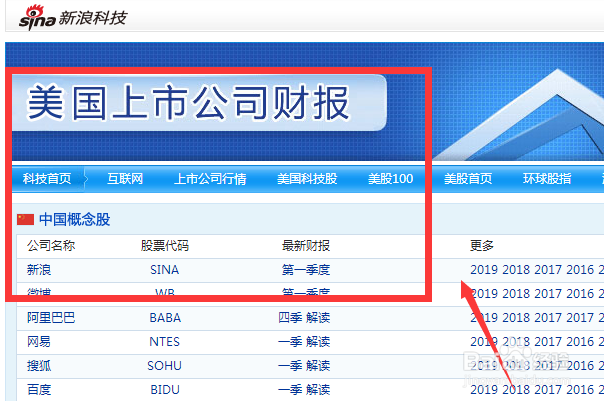Open 解读 in the 阿里巴巴 row
The image size is (604, 401).
318,318
